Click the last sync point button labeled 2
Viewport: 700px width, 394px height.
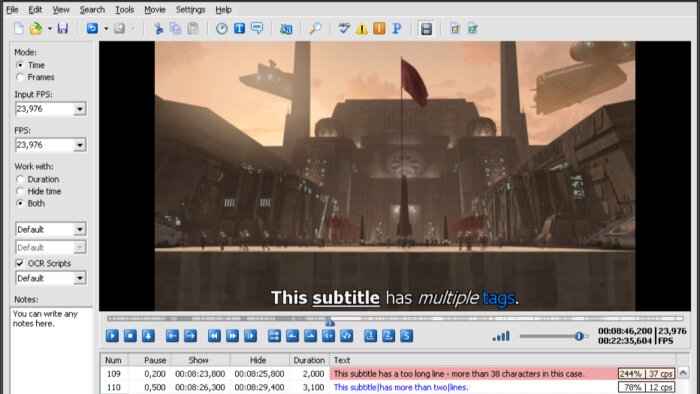pos(388,336)
